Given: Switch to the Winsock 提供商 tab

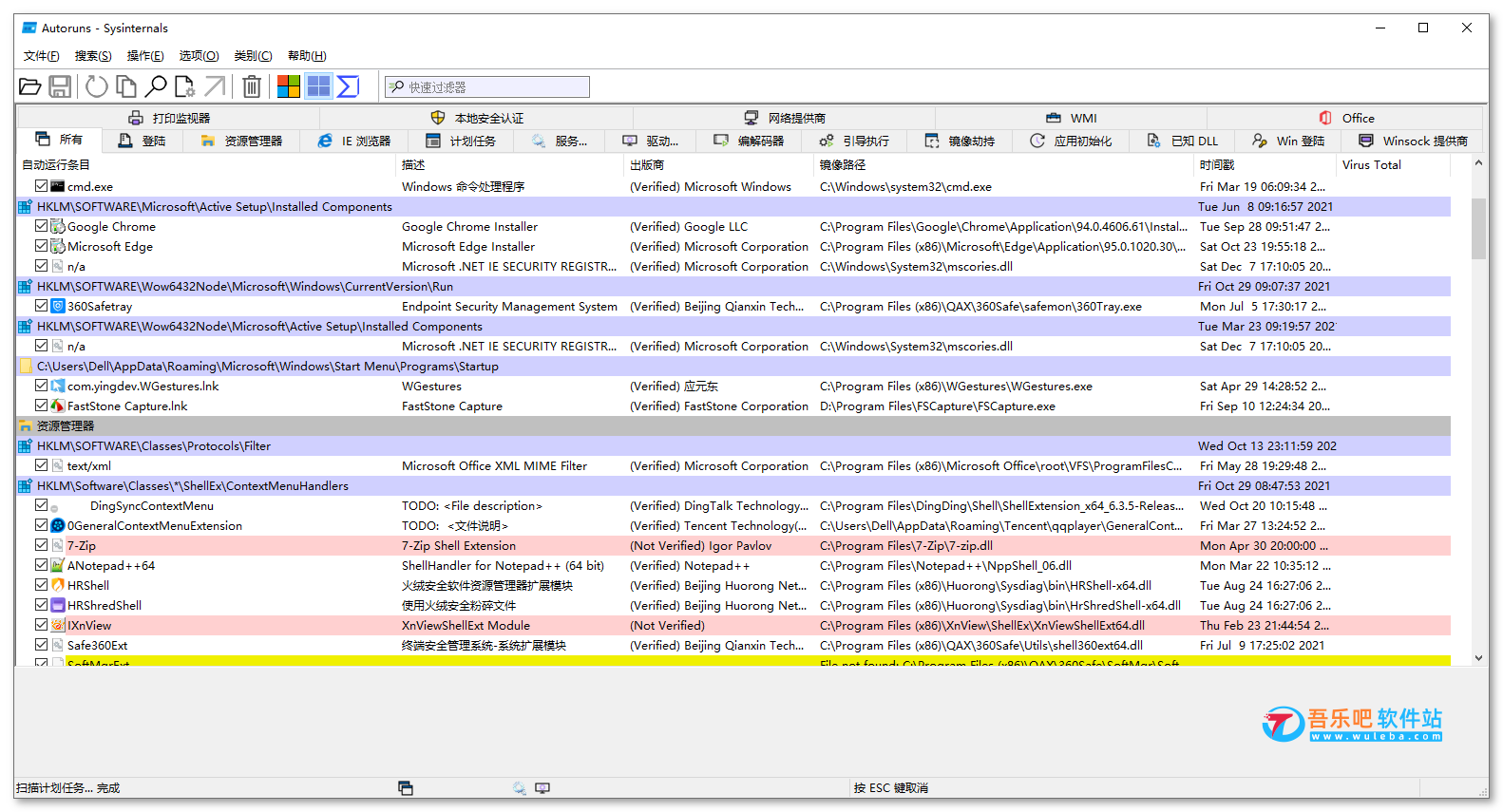Looking at the screenshot, I should click(x=1414, y=141).
